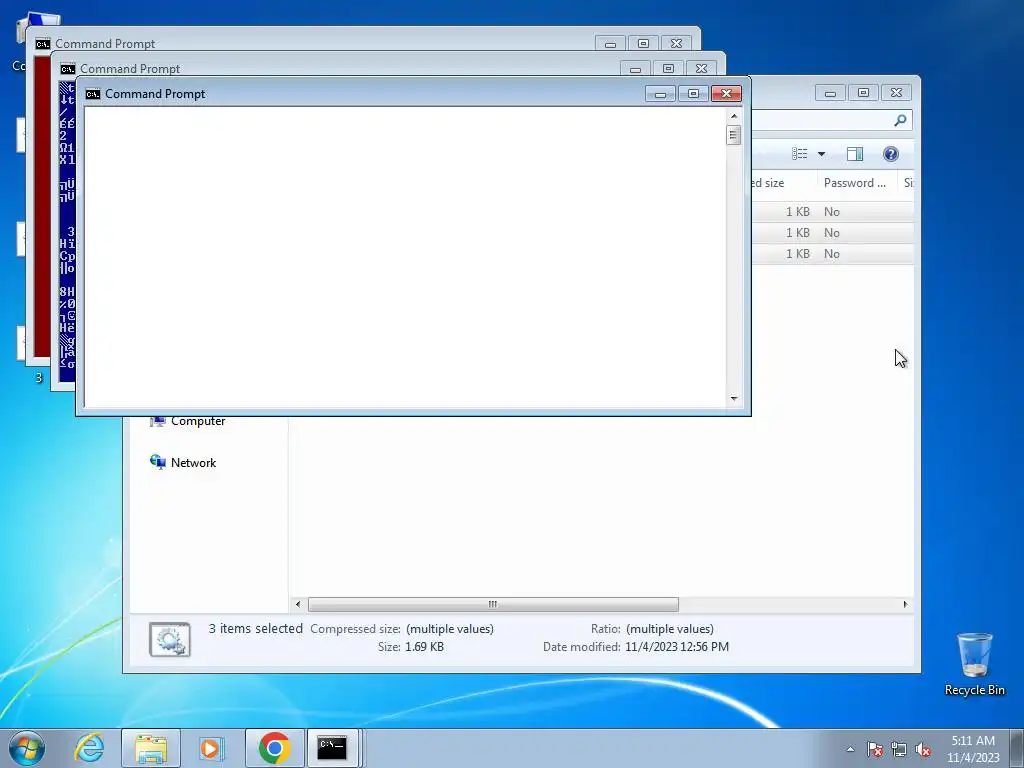Close the red Command Prompt window
Screen dimensions: 1024x768
(677, 44)
